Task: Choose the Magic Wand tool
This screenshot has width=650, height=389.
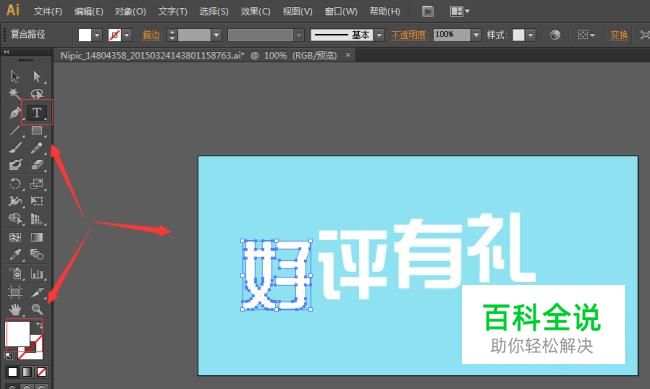Action: click(15, 94)
